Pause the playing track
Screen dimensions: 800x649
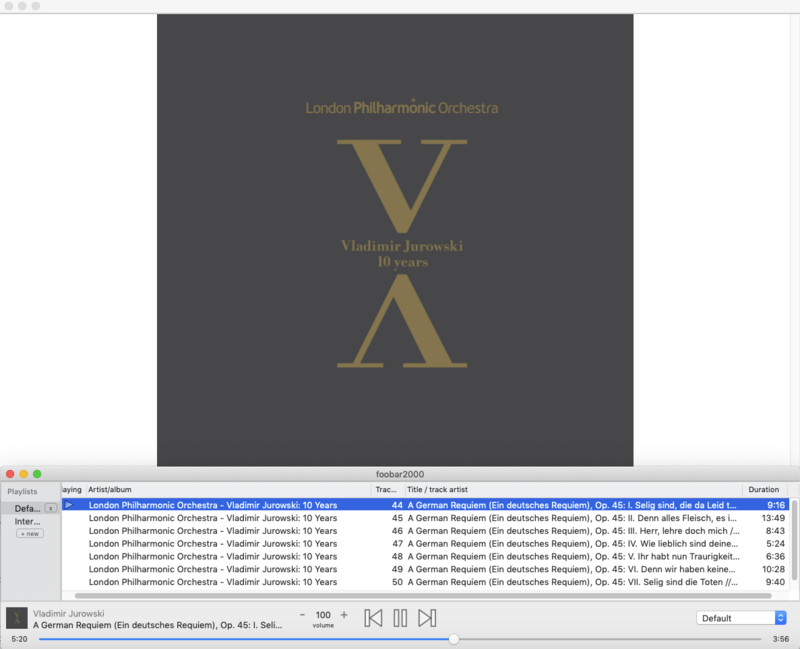tap(400, 618)
